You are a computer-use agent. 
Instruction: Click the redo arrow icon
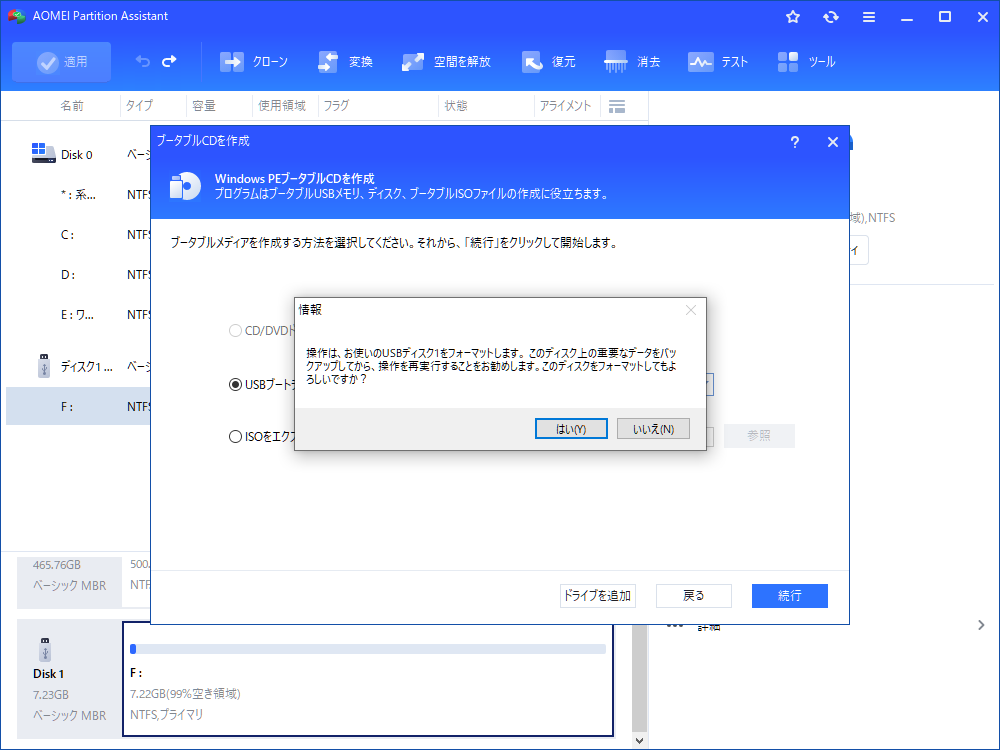pos(169,61)
